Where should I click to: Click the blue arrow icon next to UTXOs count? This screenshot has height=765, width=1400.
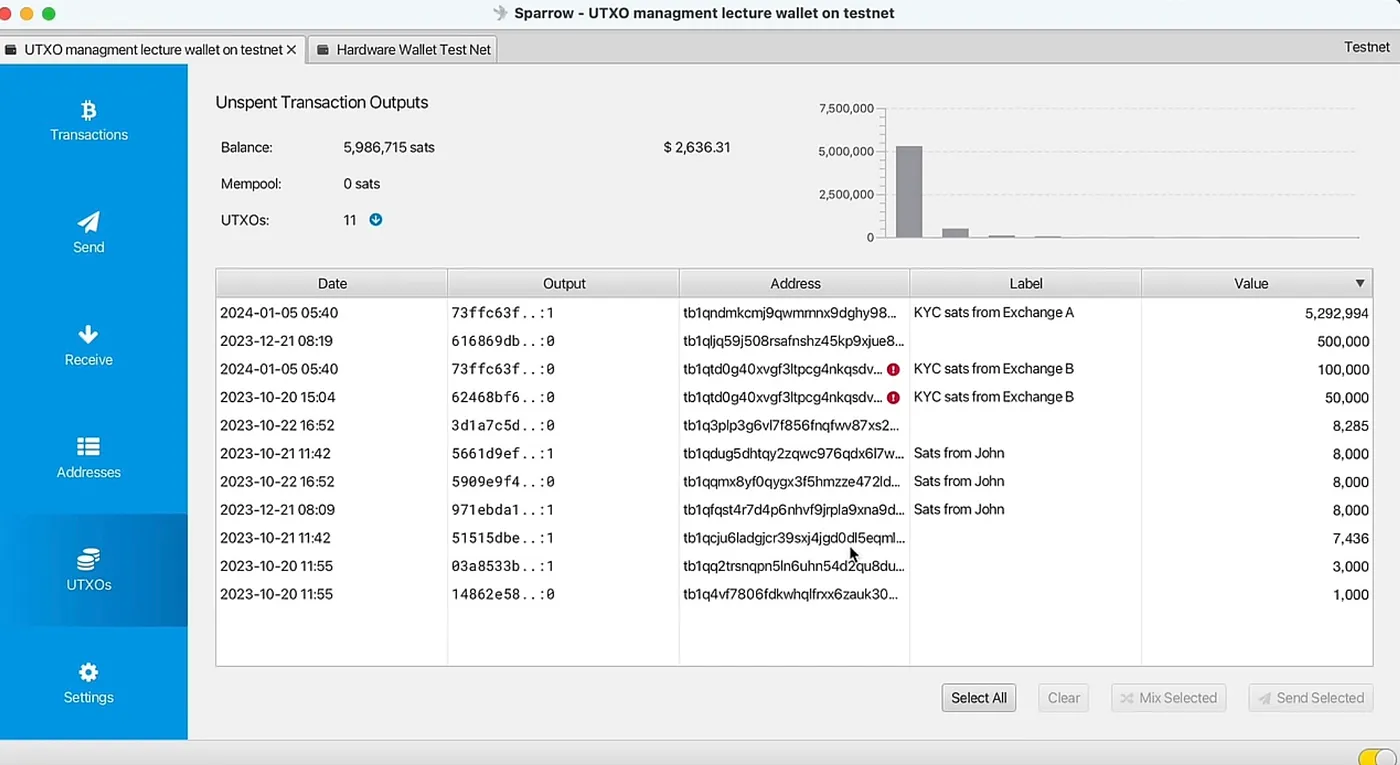(376, 220)
